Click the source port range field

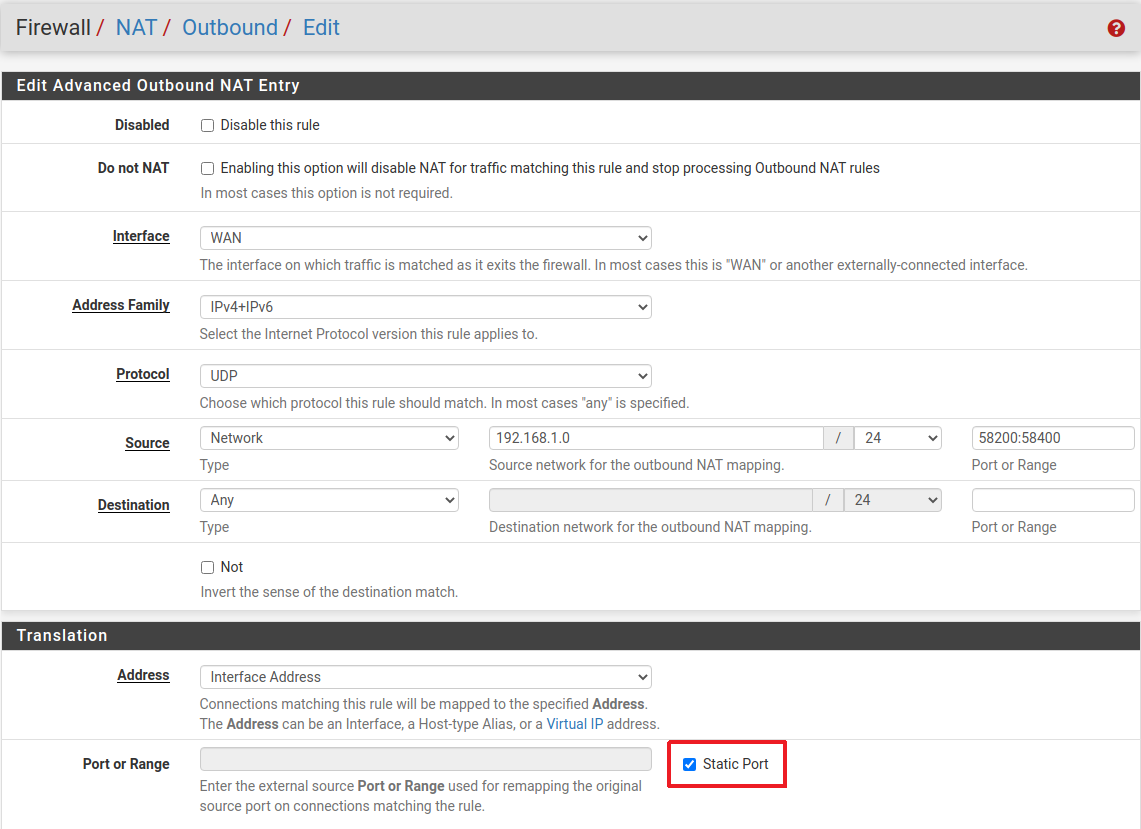tap(1052, 438)
